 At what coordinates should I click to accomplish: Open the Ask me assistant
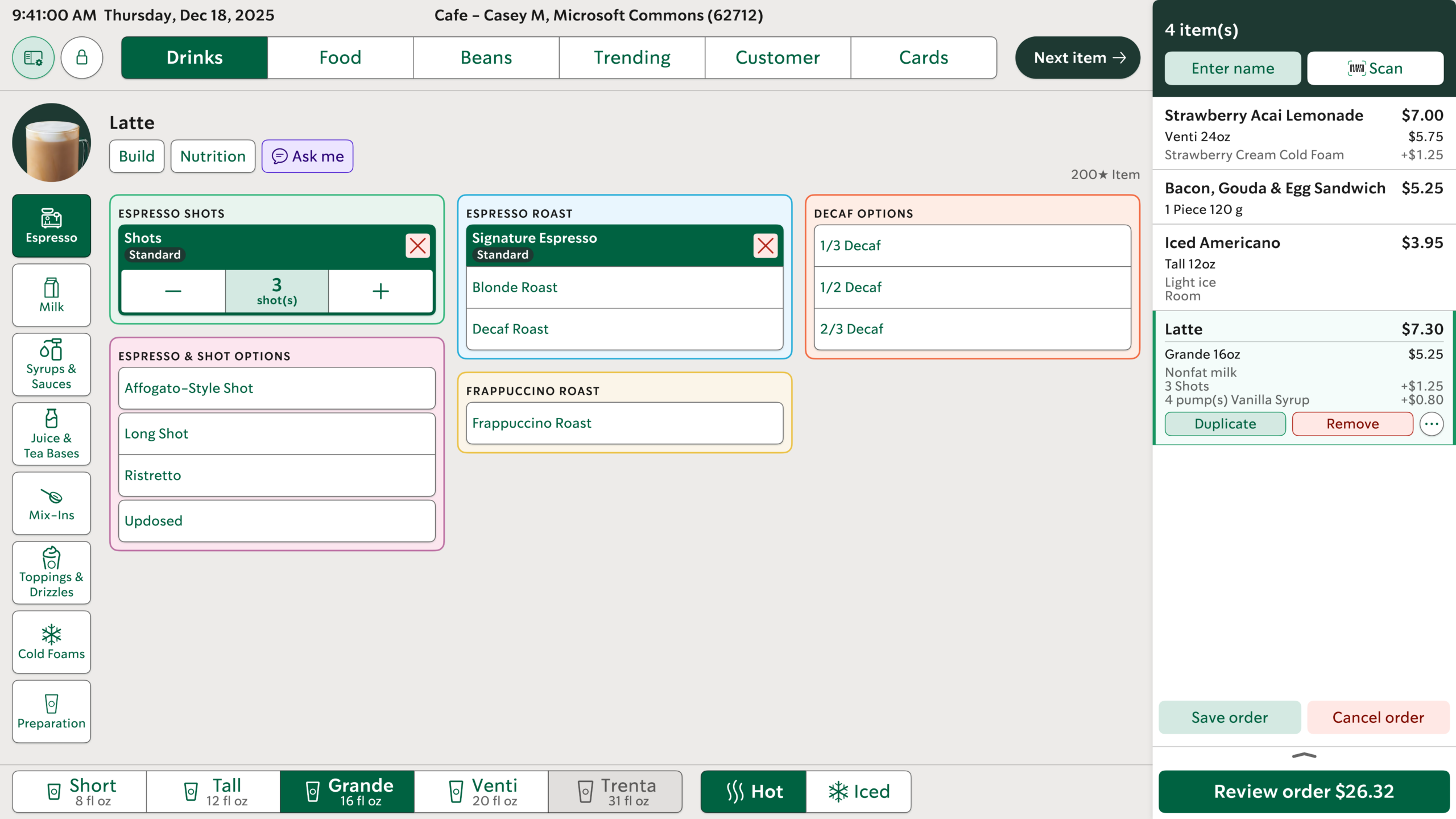(307, 156)
